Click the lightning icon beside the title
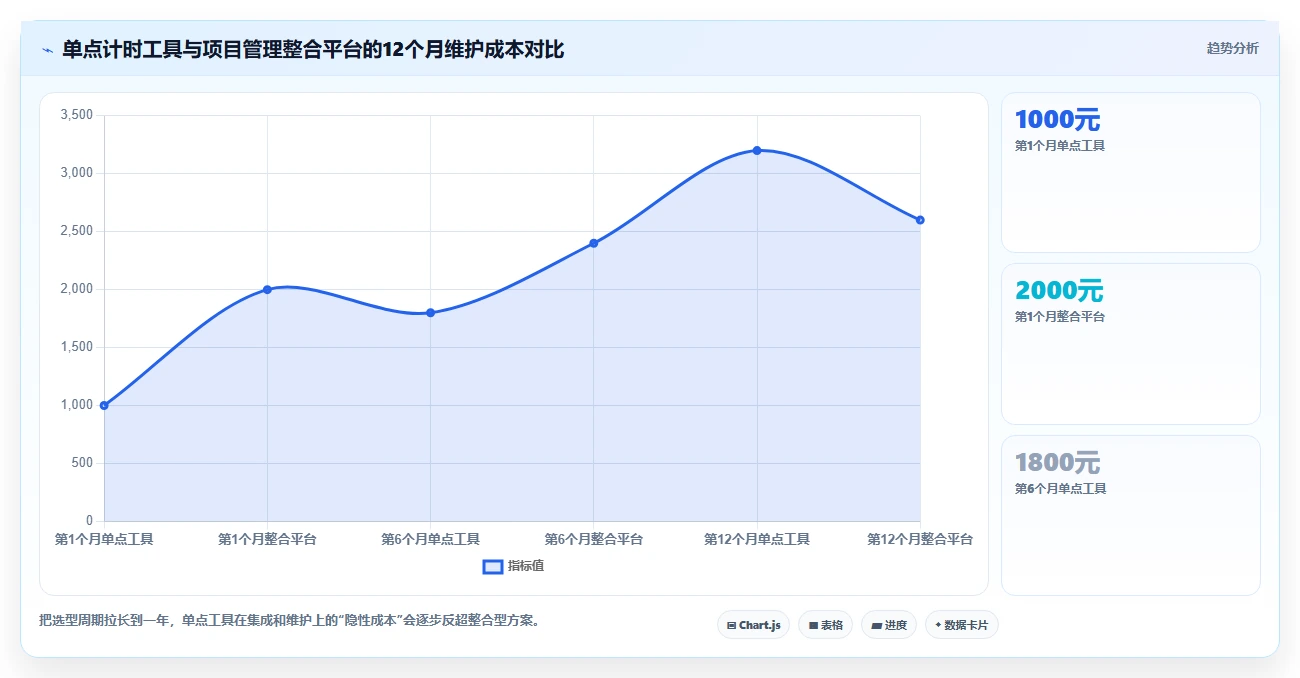The image size is (1300, 678). pyautogui.click(x=47, y=50)
